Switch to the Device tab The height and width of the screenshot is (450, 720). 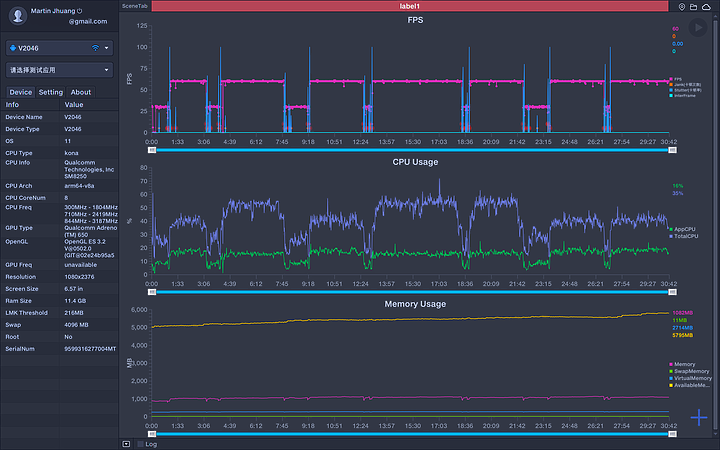(x=21, y=92)
